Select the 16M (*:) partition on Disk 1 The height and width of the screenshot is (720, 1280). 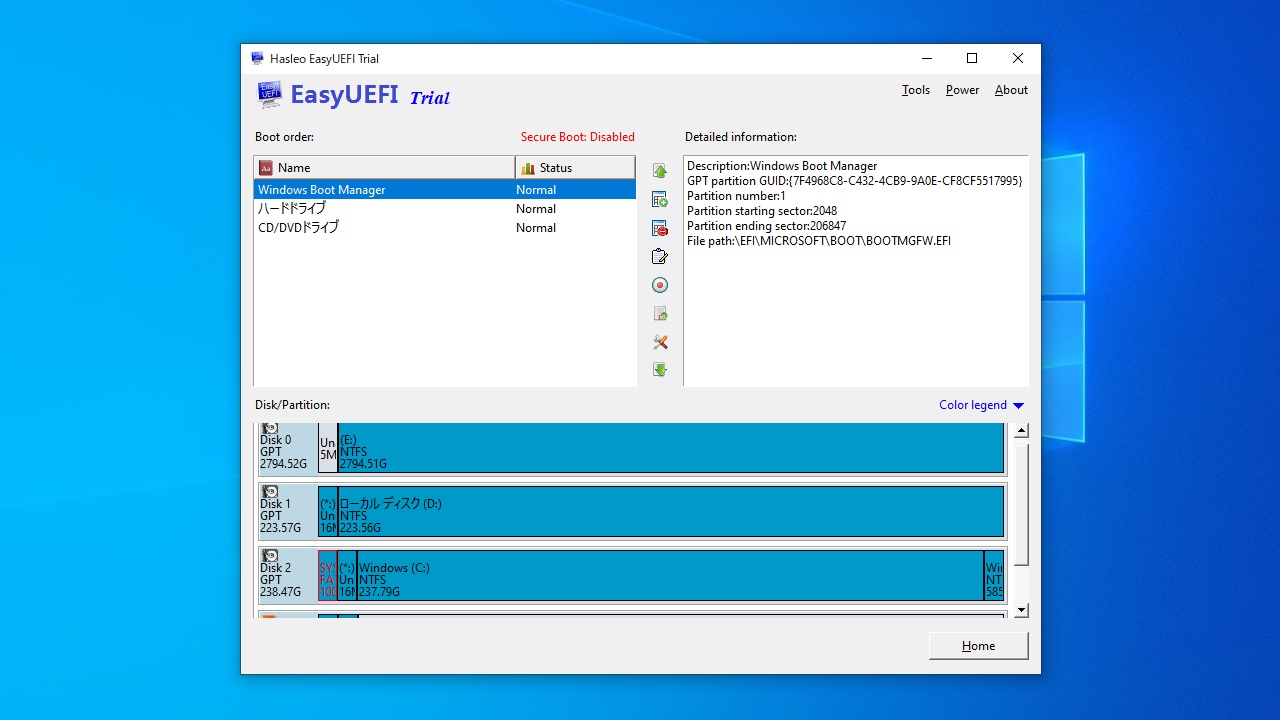coord(328,511)
